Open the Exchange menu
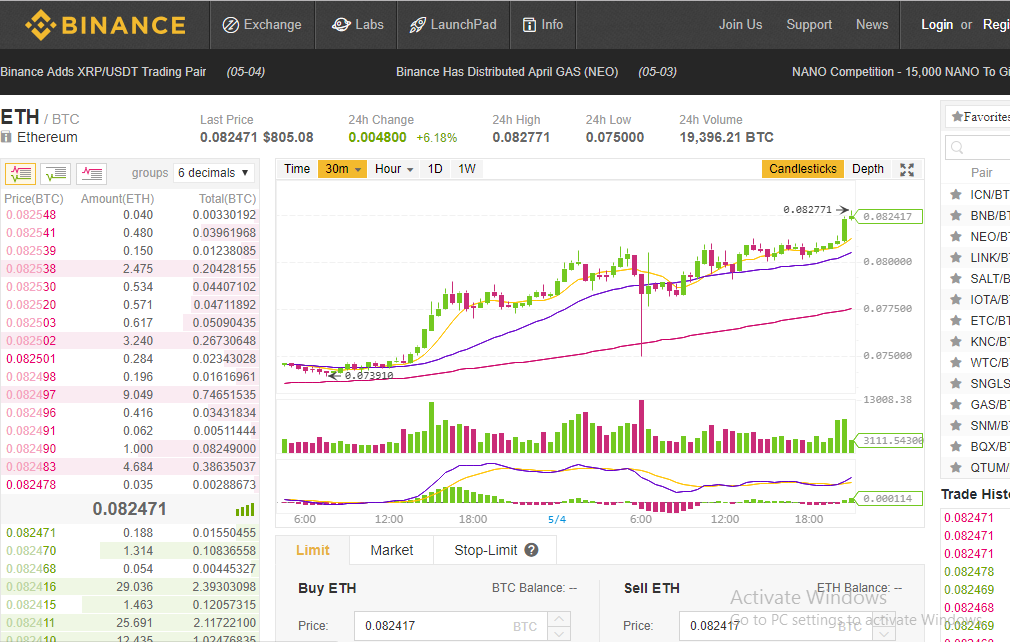 262,25
